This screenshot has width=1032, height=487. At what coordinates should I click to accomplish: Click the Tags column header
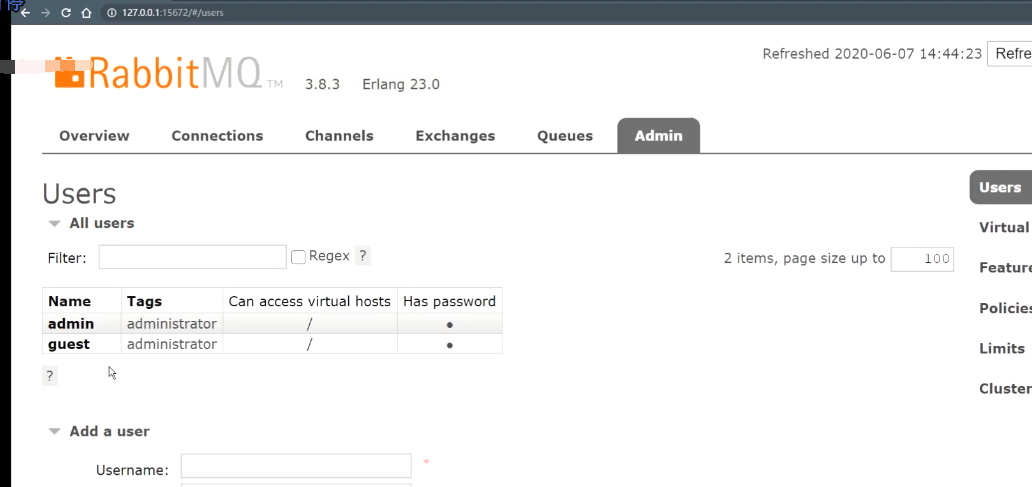pos(145,301)
